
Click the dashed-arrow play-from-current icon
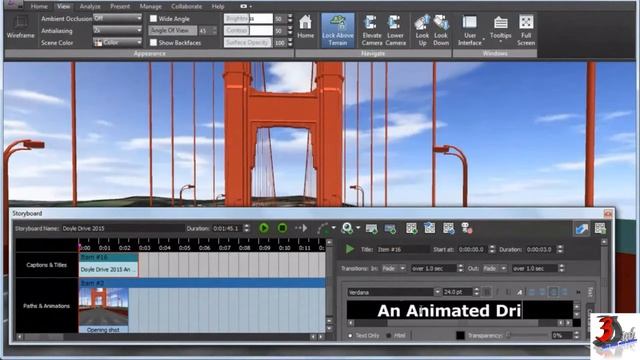301,228
